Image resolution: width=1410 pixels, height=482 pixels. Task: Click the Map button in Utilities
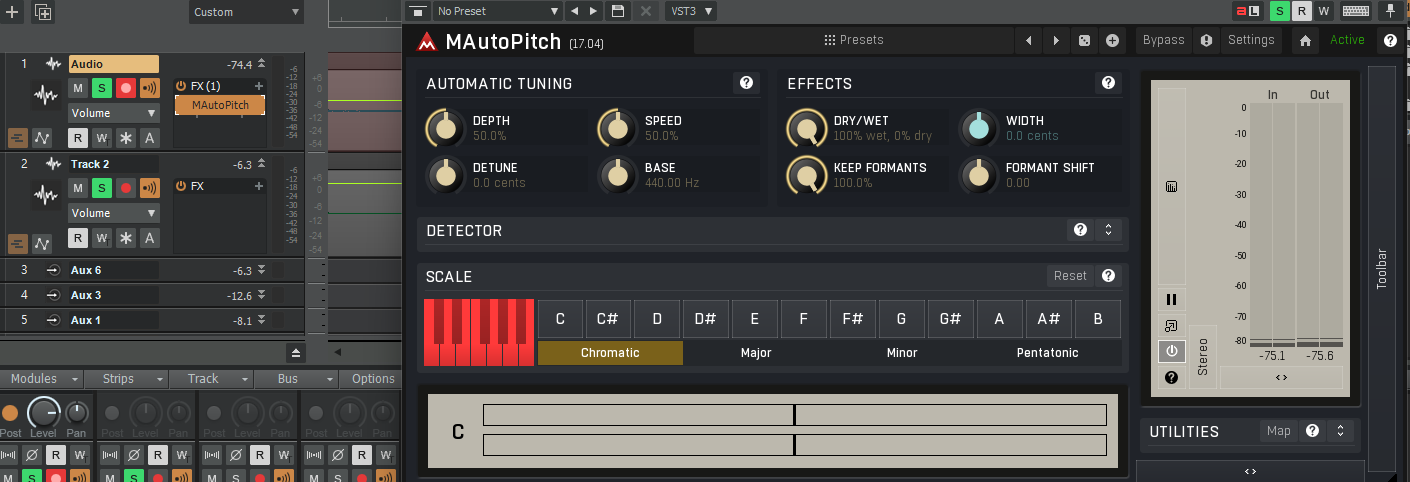[1279, 431]
